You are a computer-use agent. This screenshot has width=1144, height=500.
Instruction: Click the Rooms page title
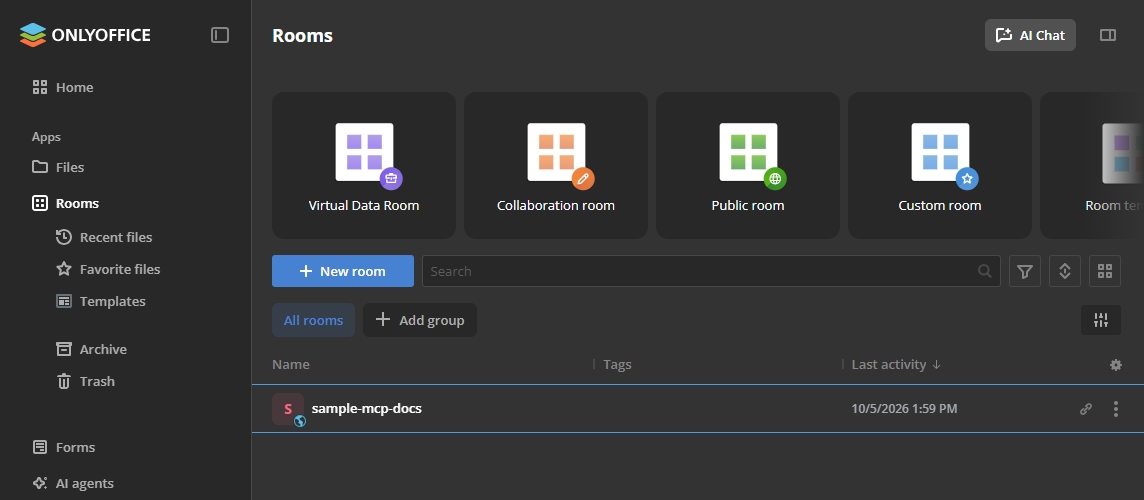click(x=302, y=35)
